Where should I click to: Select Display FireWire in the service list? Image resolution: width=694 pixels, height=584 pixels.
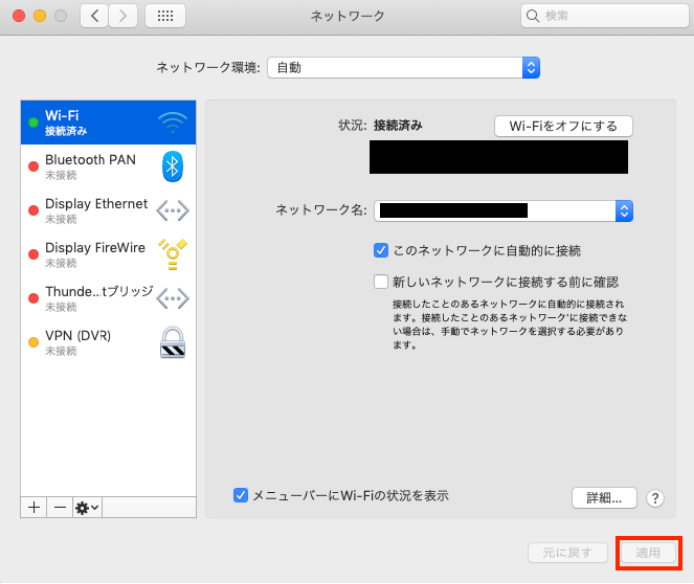(x=108, y=254)
